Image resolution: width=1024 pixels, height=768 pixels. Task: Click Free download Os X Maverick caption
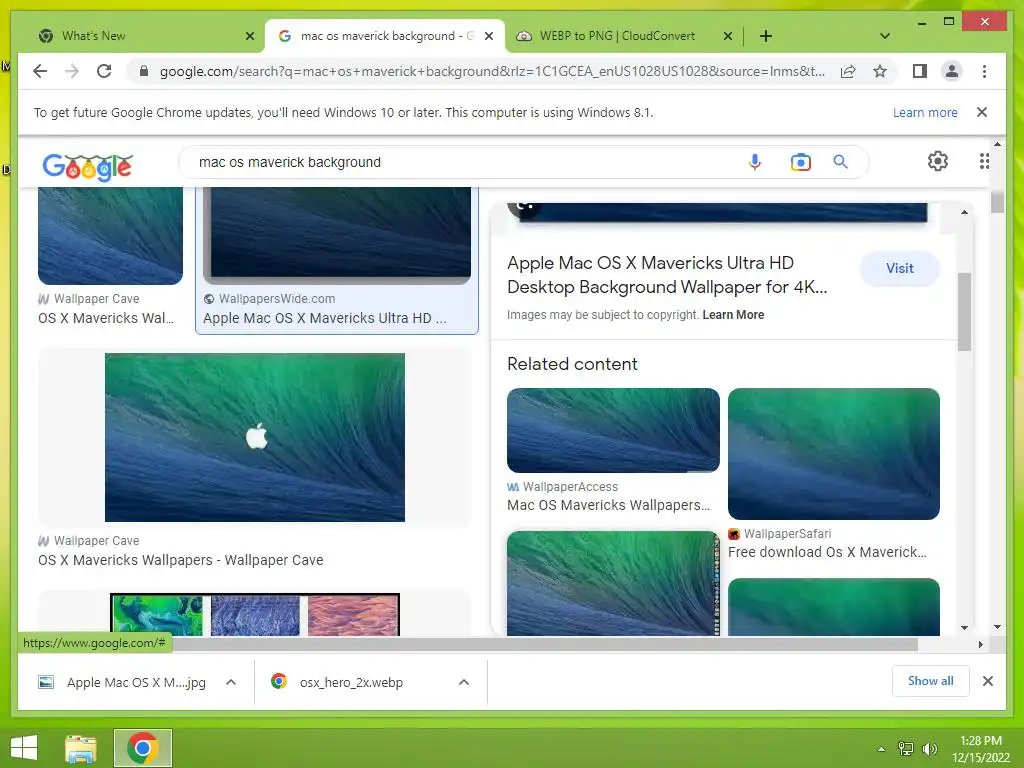click(827, 552)
